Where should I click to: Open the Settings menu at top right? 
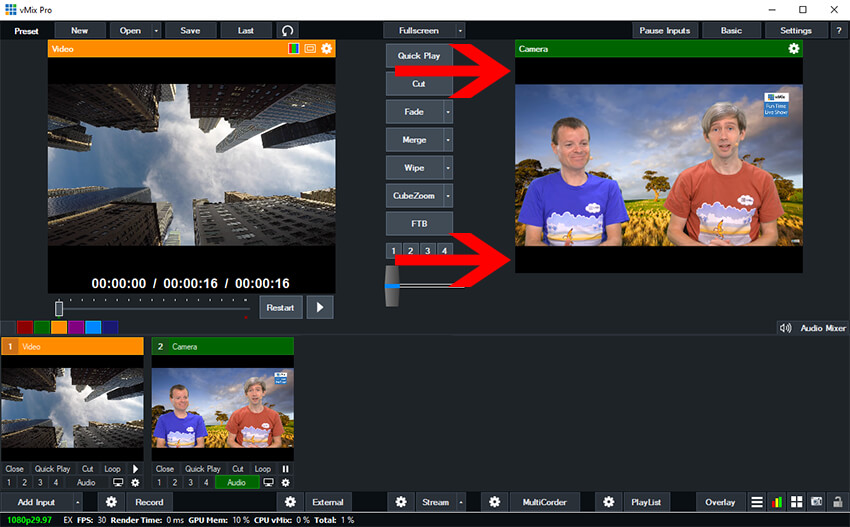796,31
